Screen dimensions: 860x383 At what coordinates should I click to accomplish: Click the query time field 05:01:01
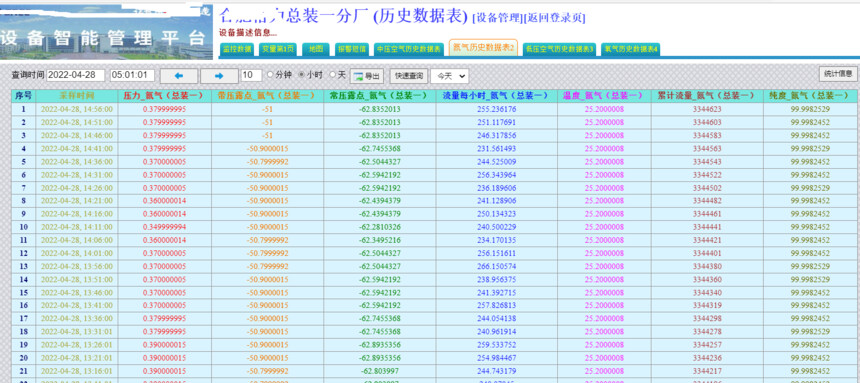pos(132,75)
